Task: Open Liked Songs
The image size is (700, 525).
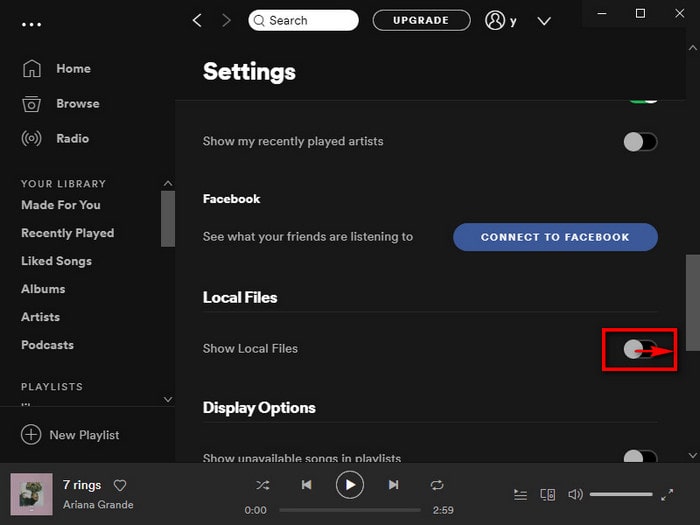Action: tap(56, 261)
